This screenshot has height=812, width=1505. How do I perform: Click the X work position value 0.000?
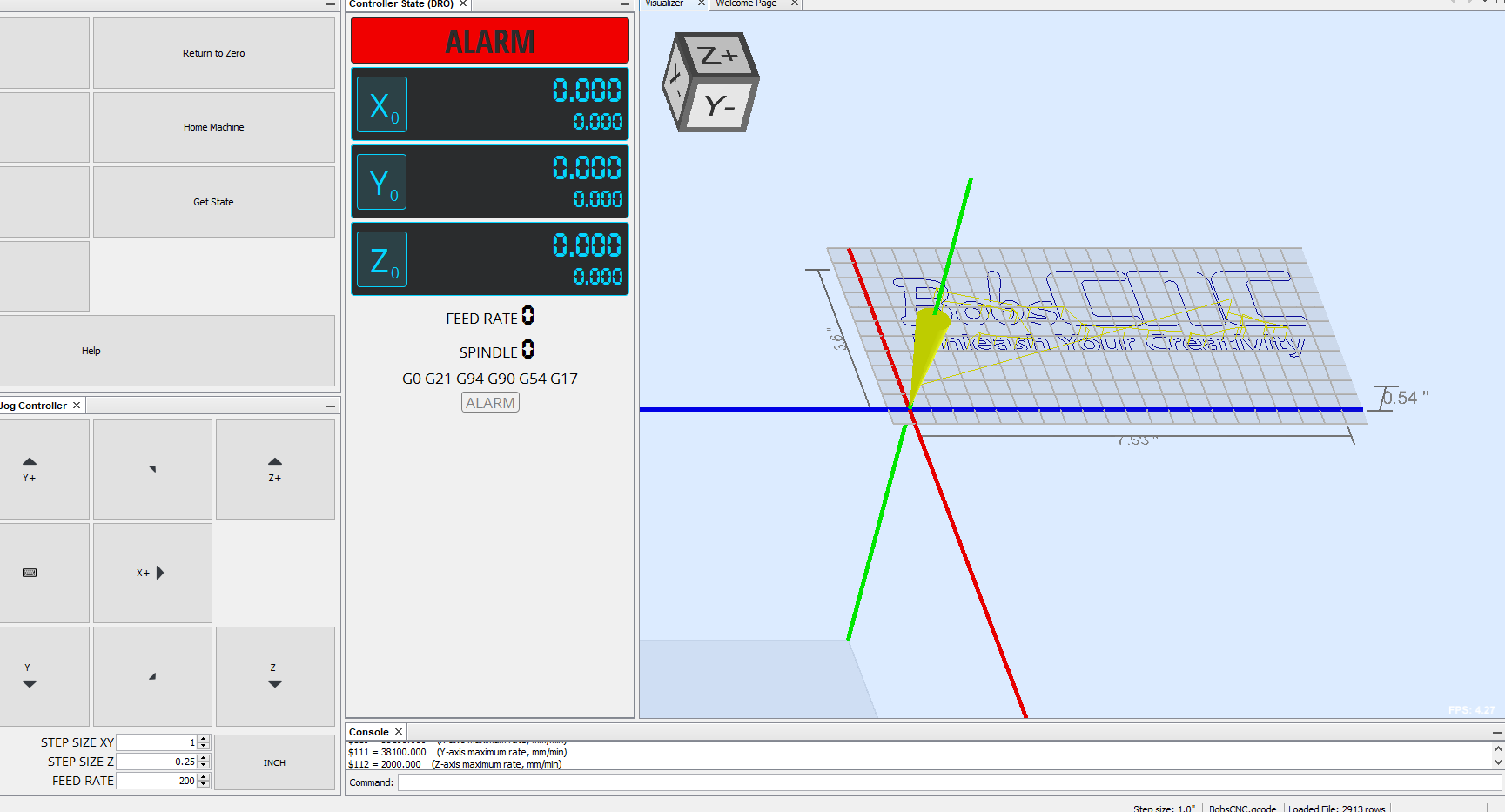(x=587, y=91)
